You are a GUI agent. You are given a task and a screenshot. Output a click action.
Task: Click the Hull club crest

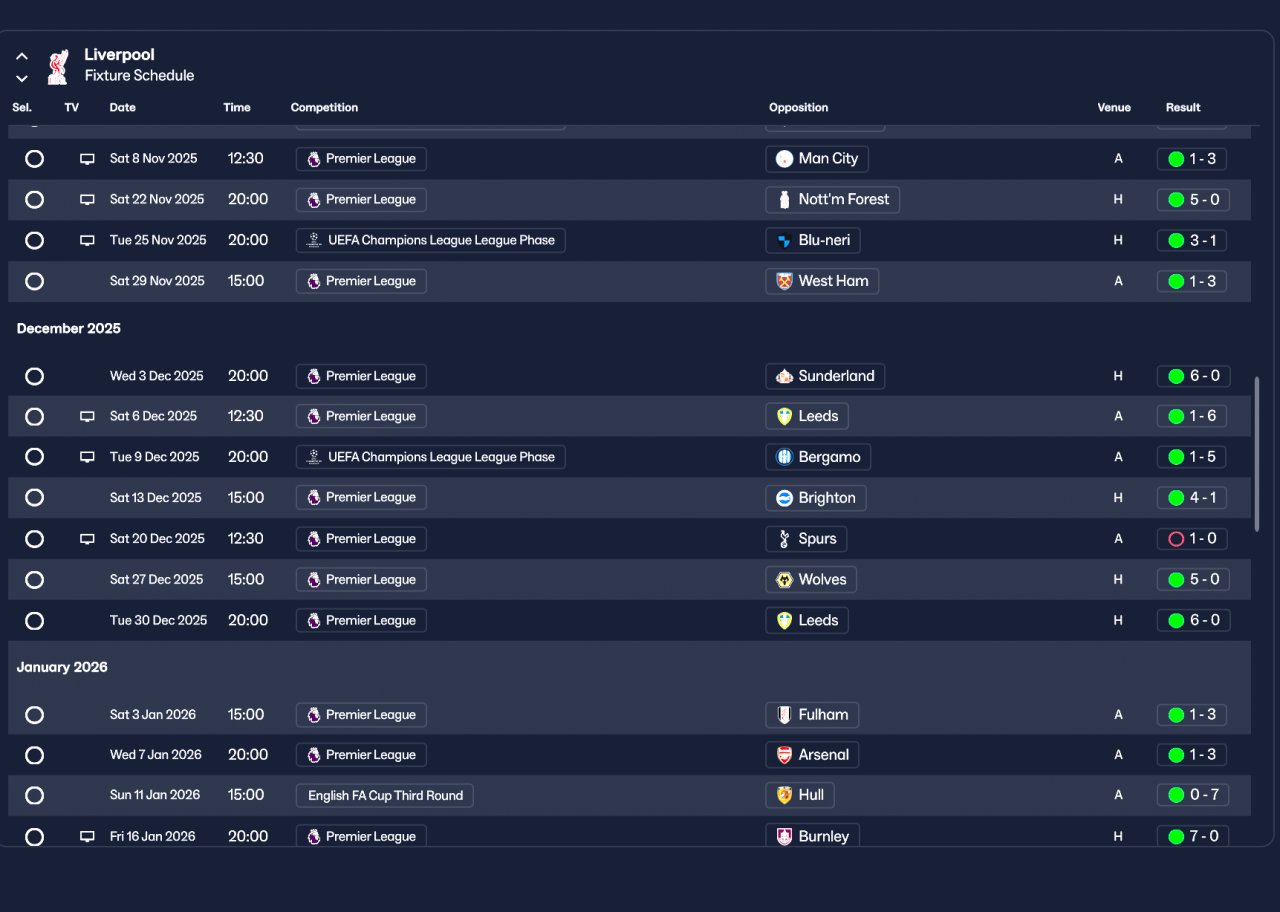point(784,795)
